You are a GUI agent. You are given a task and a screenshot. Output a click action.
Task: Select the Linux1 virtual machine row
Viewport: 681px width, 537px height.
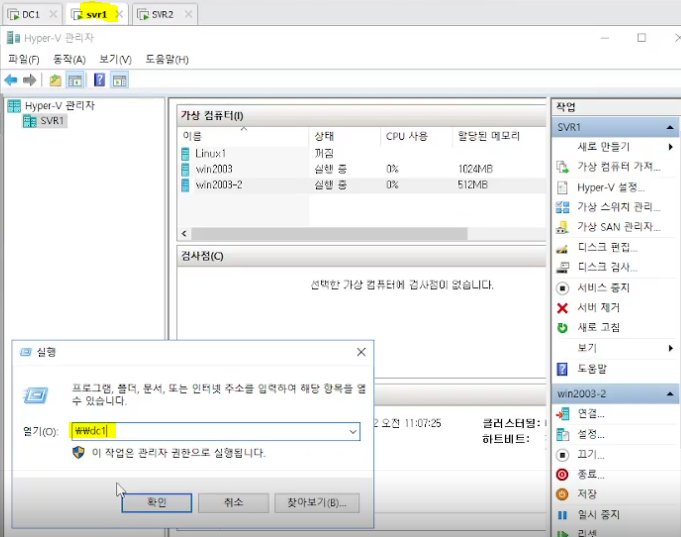pos(361,153)
